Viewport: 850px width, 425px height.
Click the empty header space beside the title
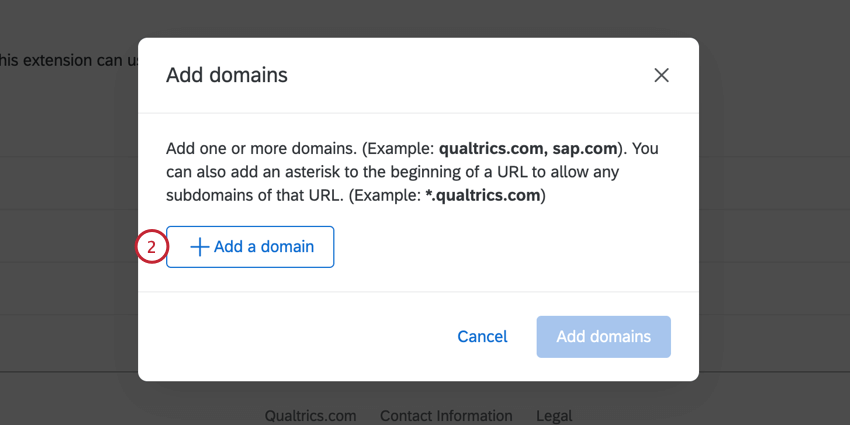[450, 75]
